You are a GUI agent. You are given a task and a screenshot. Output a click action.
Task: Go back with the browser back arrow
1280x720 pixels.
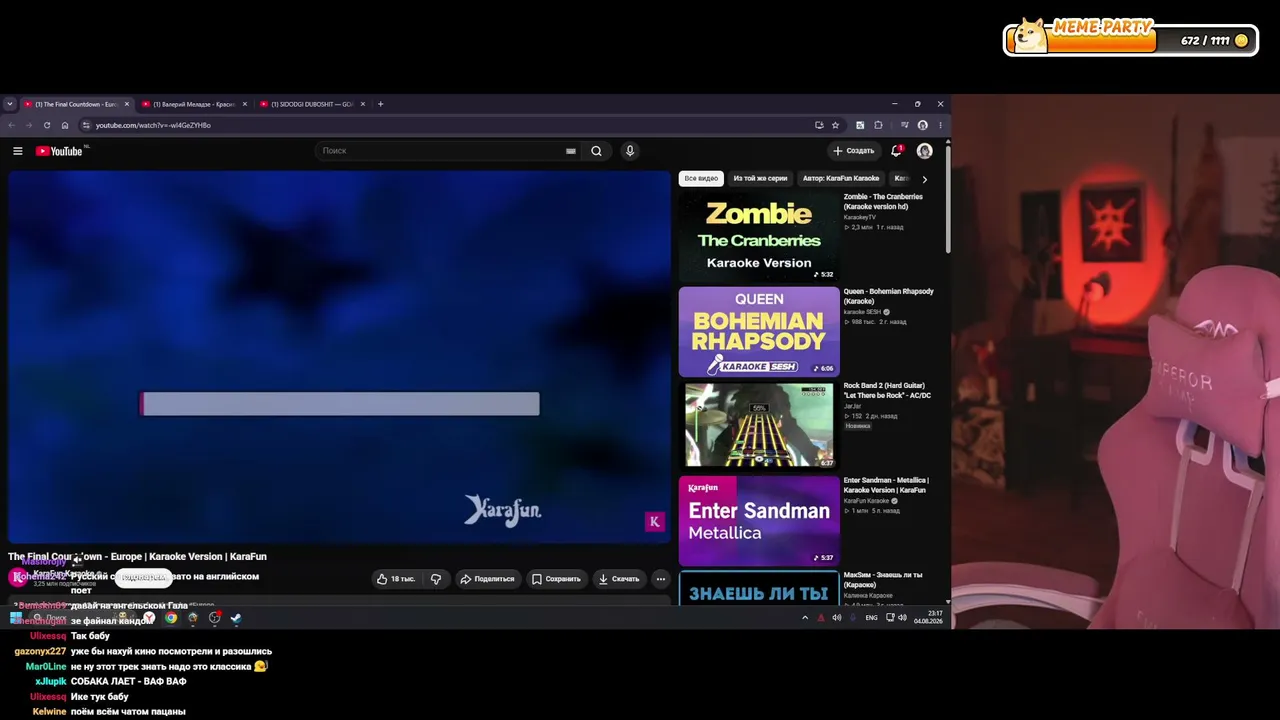click(x=11, y=125)
